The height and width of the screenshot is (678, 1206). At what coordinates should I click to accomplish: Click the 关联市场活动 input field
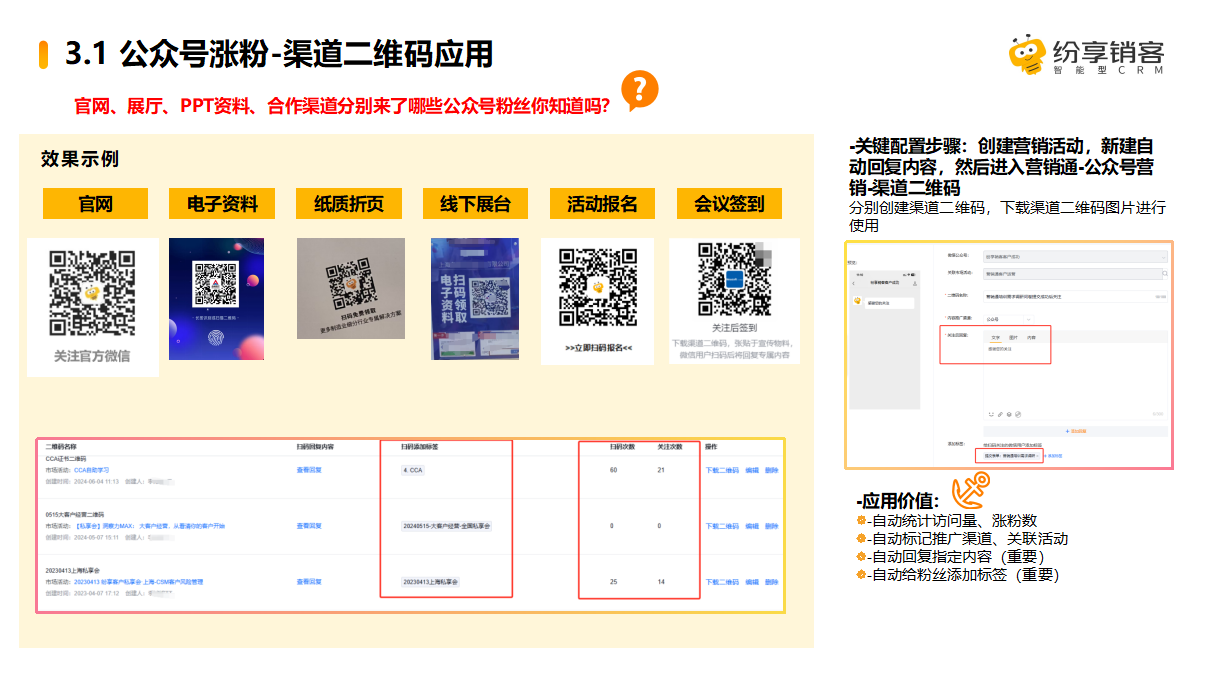(x=1073, y=274)
